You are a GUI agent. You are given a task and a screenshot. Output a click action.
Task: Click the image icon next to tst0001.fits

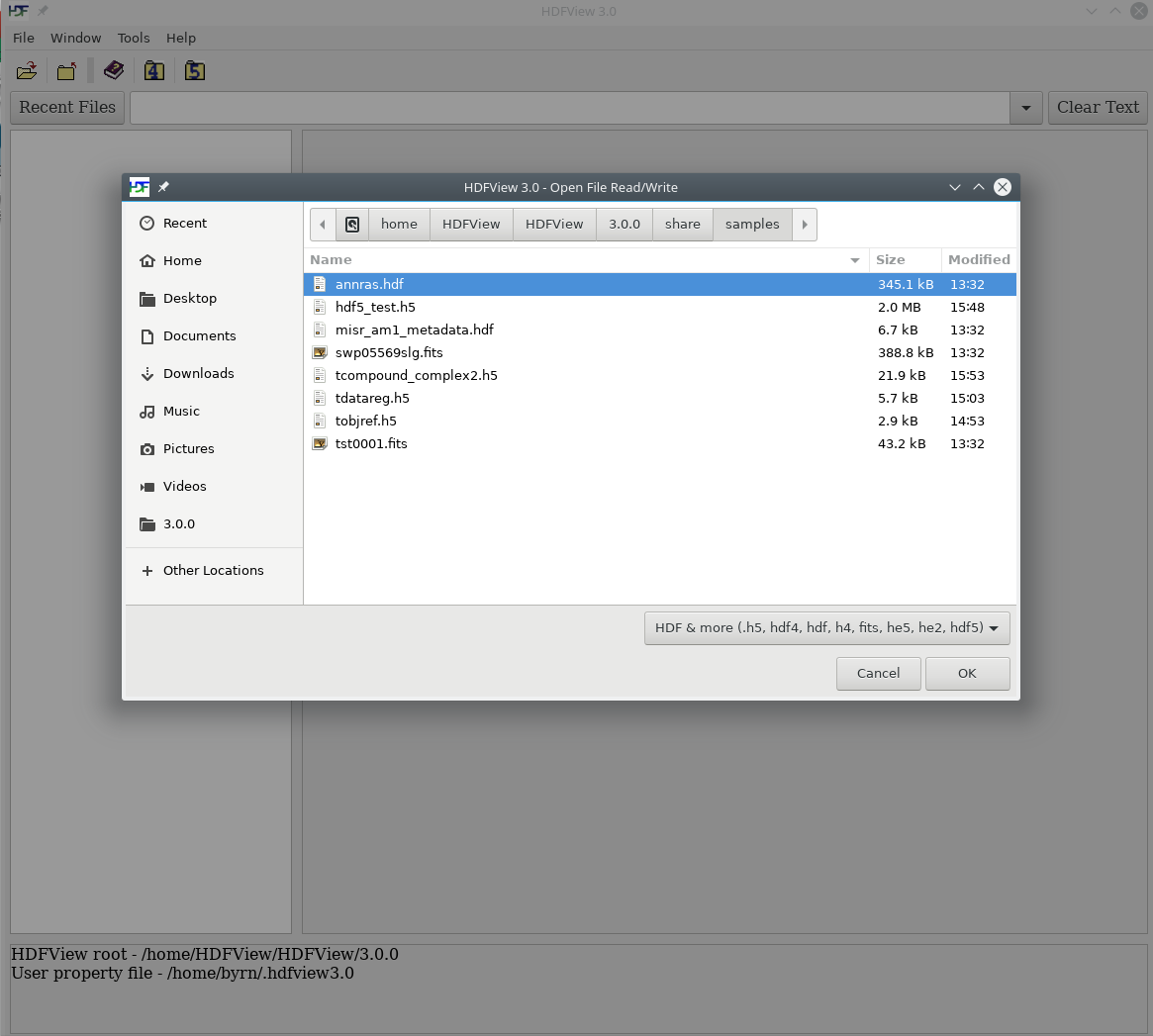coord(319,443)
